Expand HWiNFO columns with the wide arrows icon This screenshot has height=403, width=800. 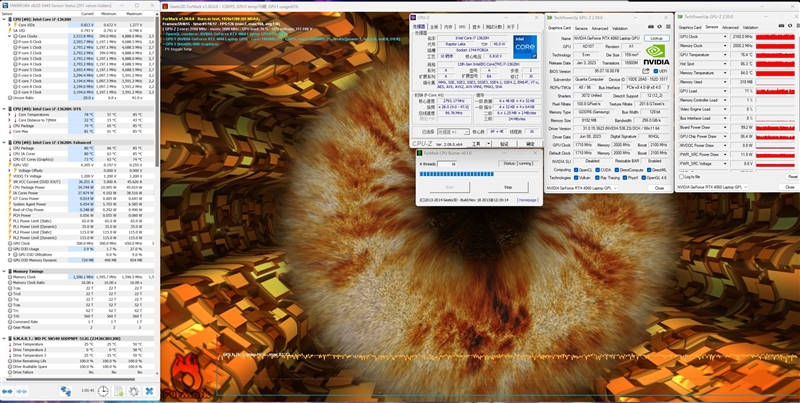[7, 391]
